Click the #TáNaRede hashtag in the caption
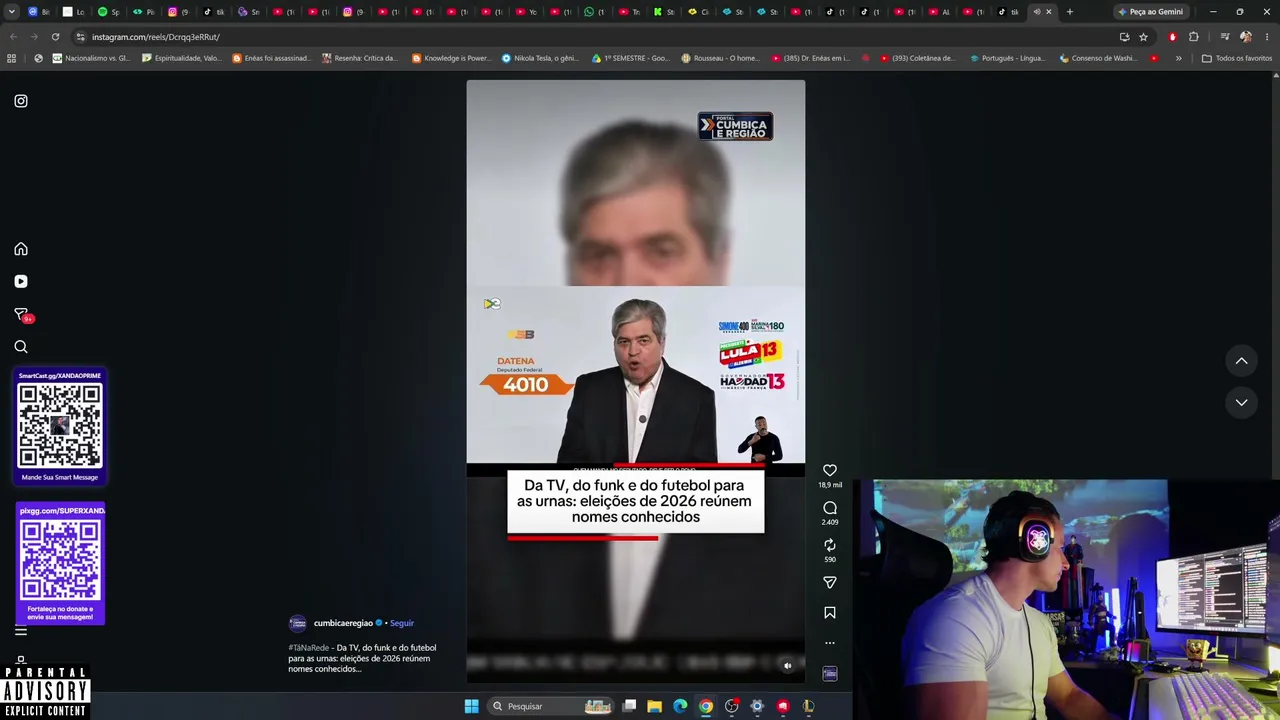Screen dimensions: 1280x720 308,648
